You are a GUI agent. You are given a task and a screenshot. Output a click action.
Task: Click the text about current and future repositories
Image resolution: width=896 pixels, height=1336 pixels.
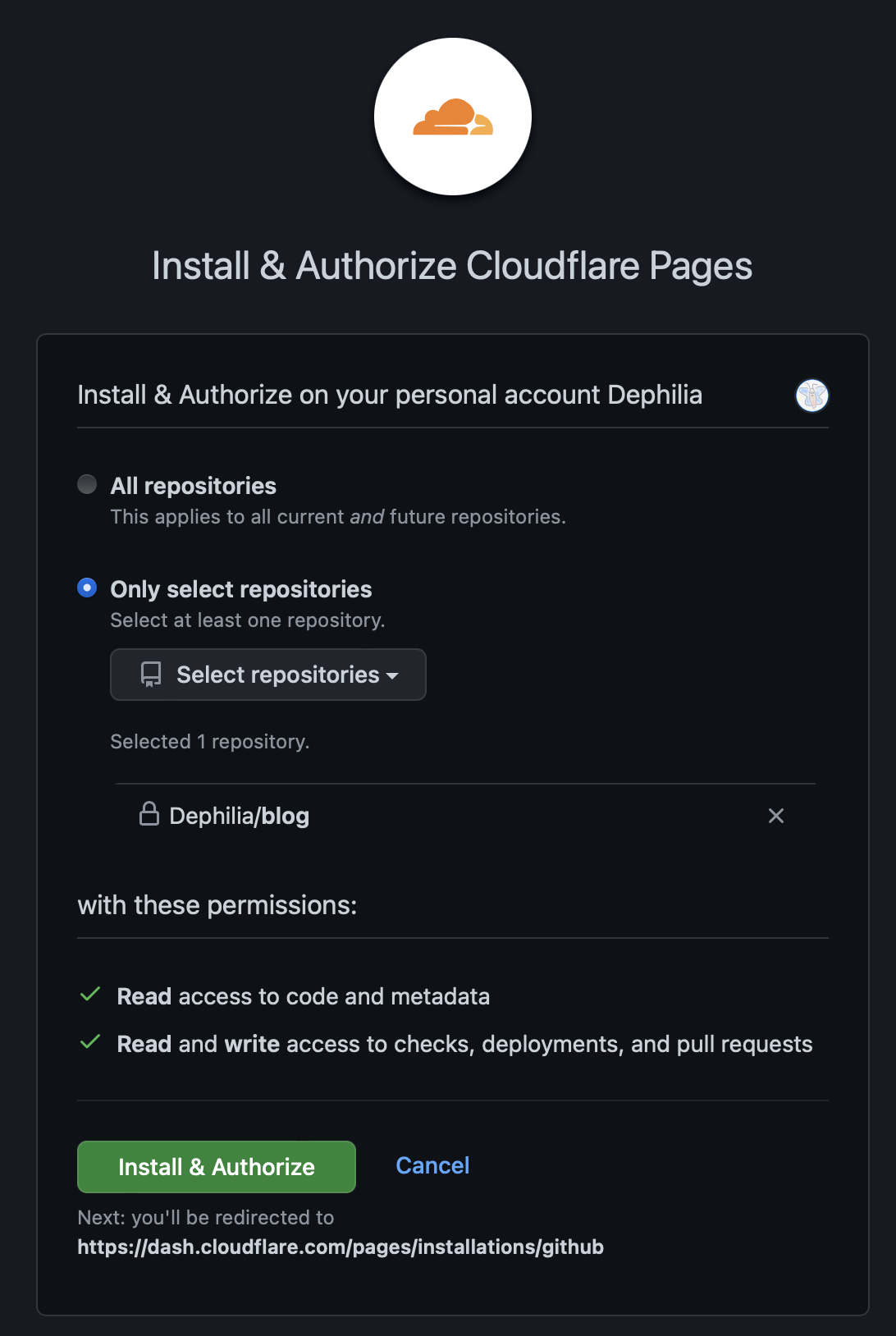tap(338, 517)
